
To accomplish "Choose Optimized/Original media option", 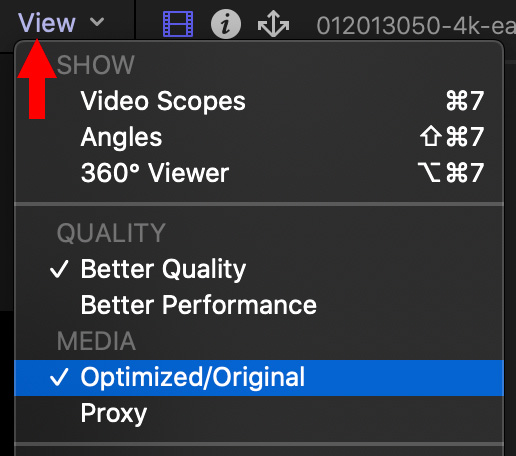I will click(259, 378).
